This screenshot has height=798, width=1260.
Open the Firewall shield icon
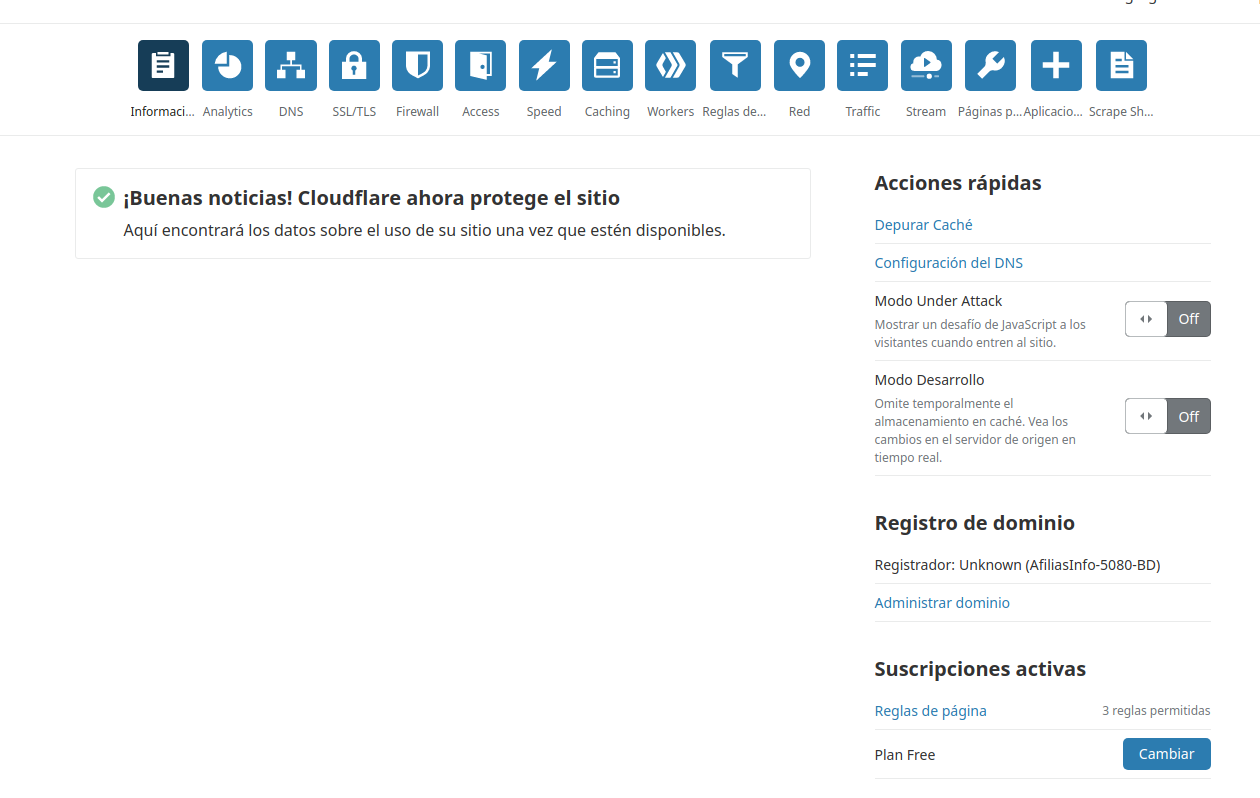click(x=417, y=66)
